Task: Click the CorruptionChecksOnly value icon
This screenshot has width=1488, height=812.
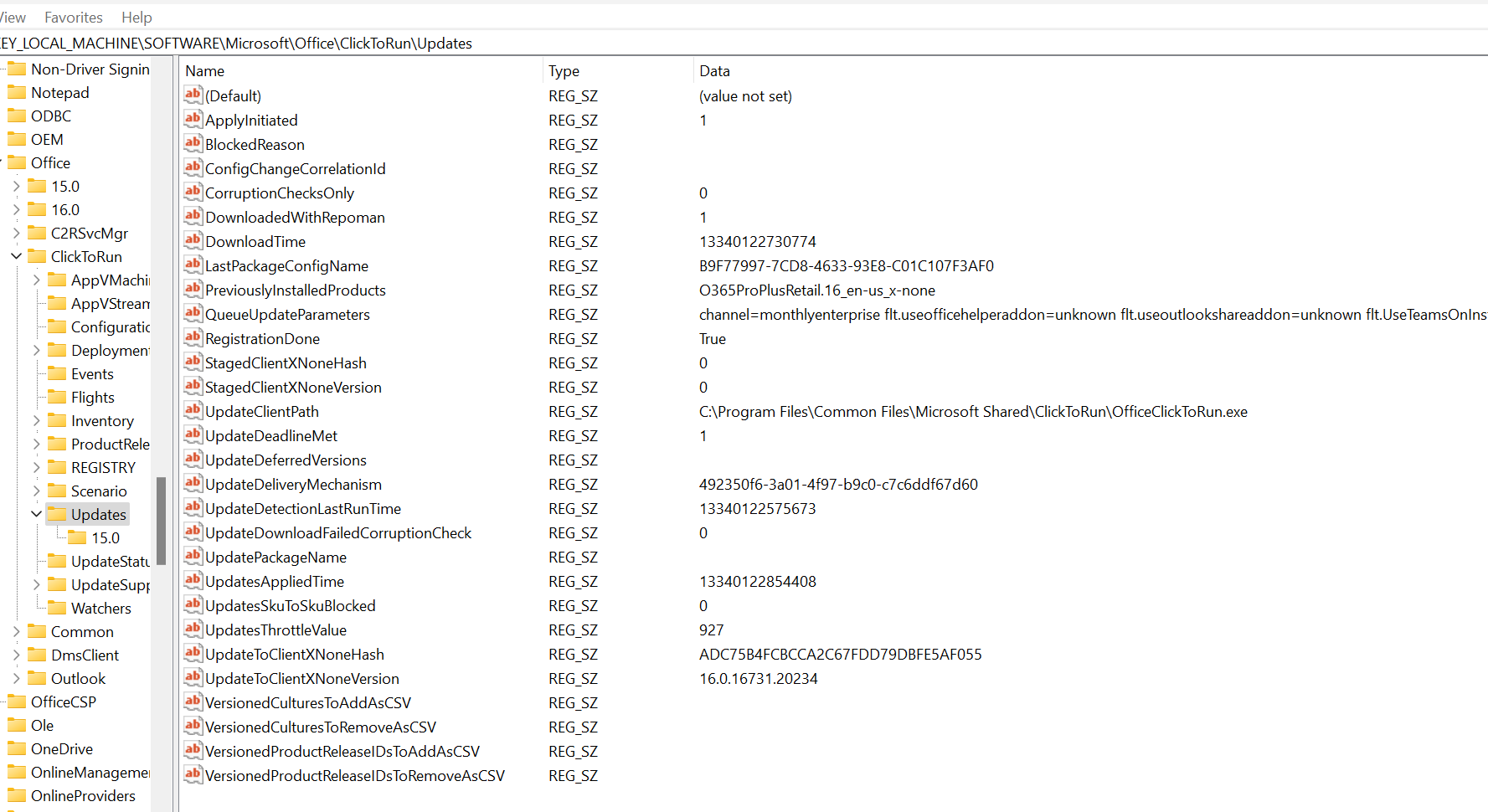Action: [193, 192]
